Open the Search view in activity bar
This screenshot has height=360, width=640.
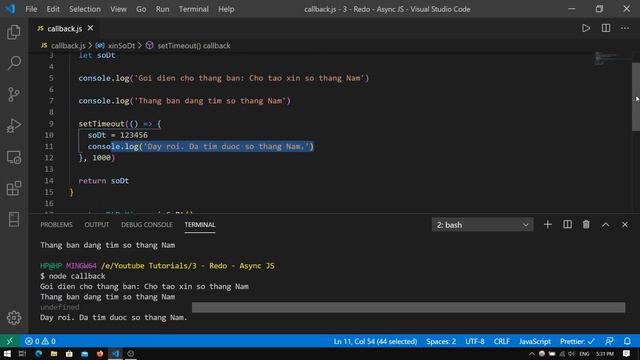coord(14,63)
